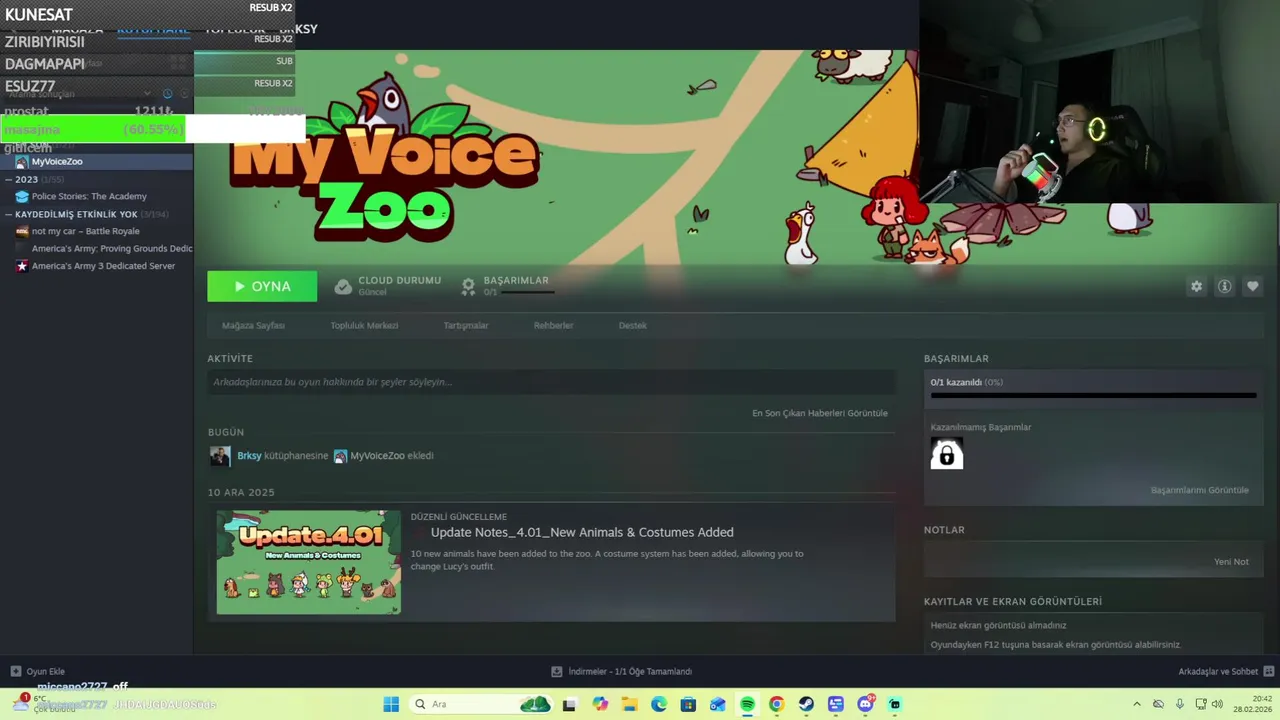Screen dimensions: 1280x720
Task: Collapse the 2023 collection group
Action: [x=8, y=180]
